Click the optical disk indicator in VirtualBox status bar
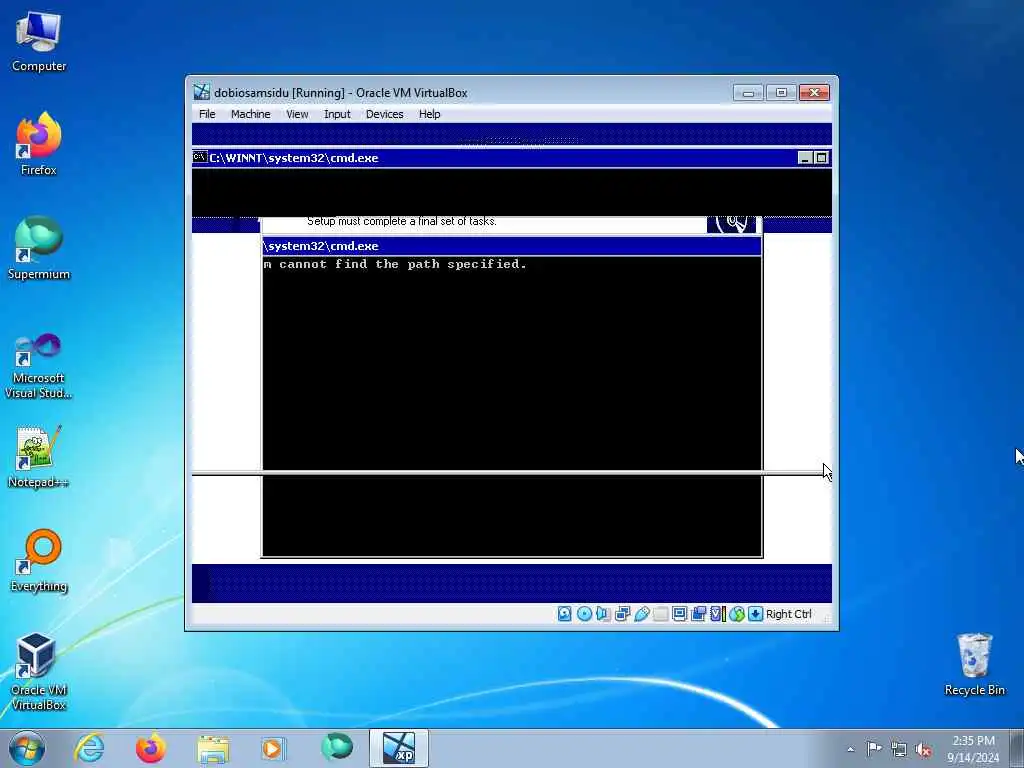 [584, 614]
